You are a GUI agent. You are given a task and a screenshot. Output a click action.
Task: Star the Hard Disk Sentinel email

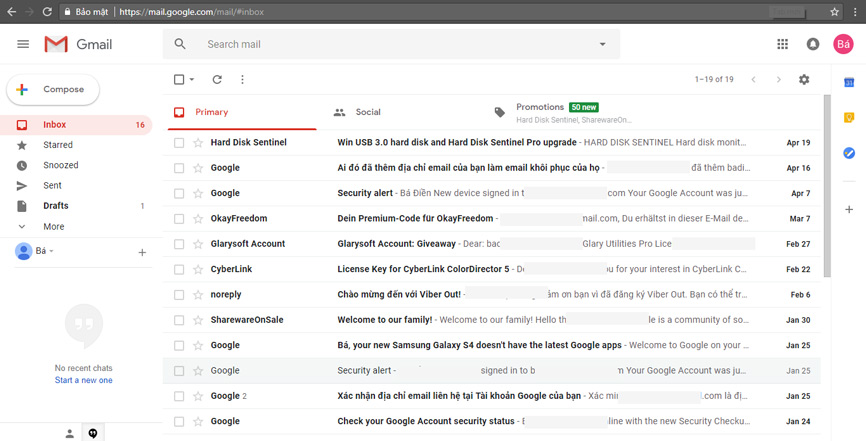pyautogui.click(x=198, y=143)
